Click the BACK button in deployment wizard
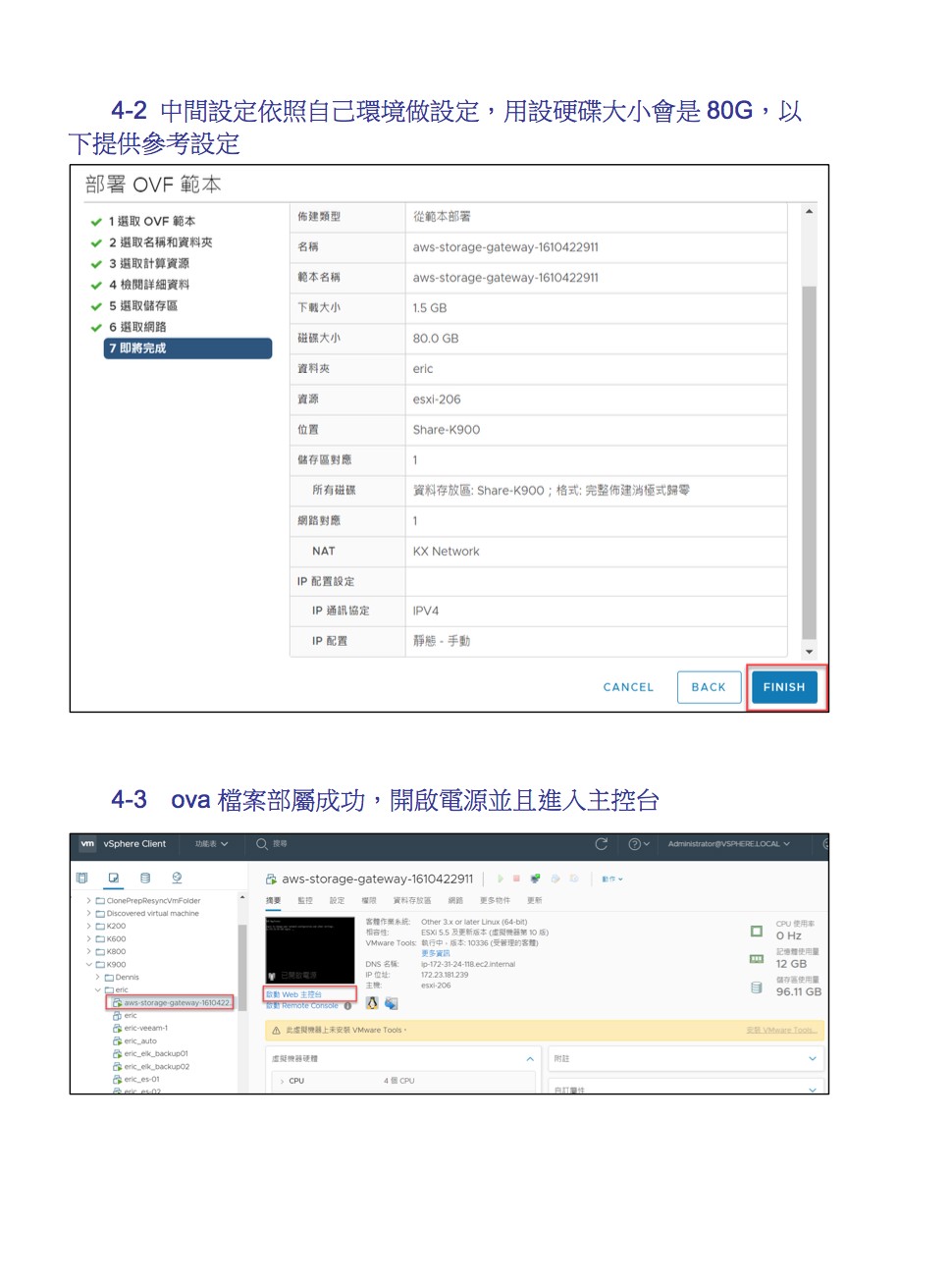Image resolution: width=952 pixels, height=1280 pixels. click(708, 687)
